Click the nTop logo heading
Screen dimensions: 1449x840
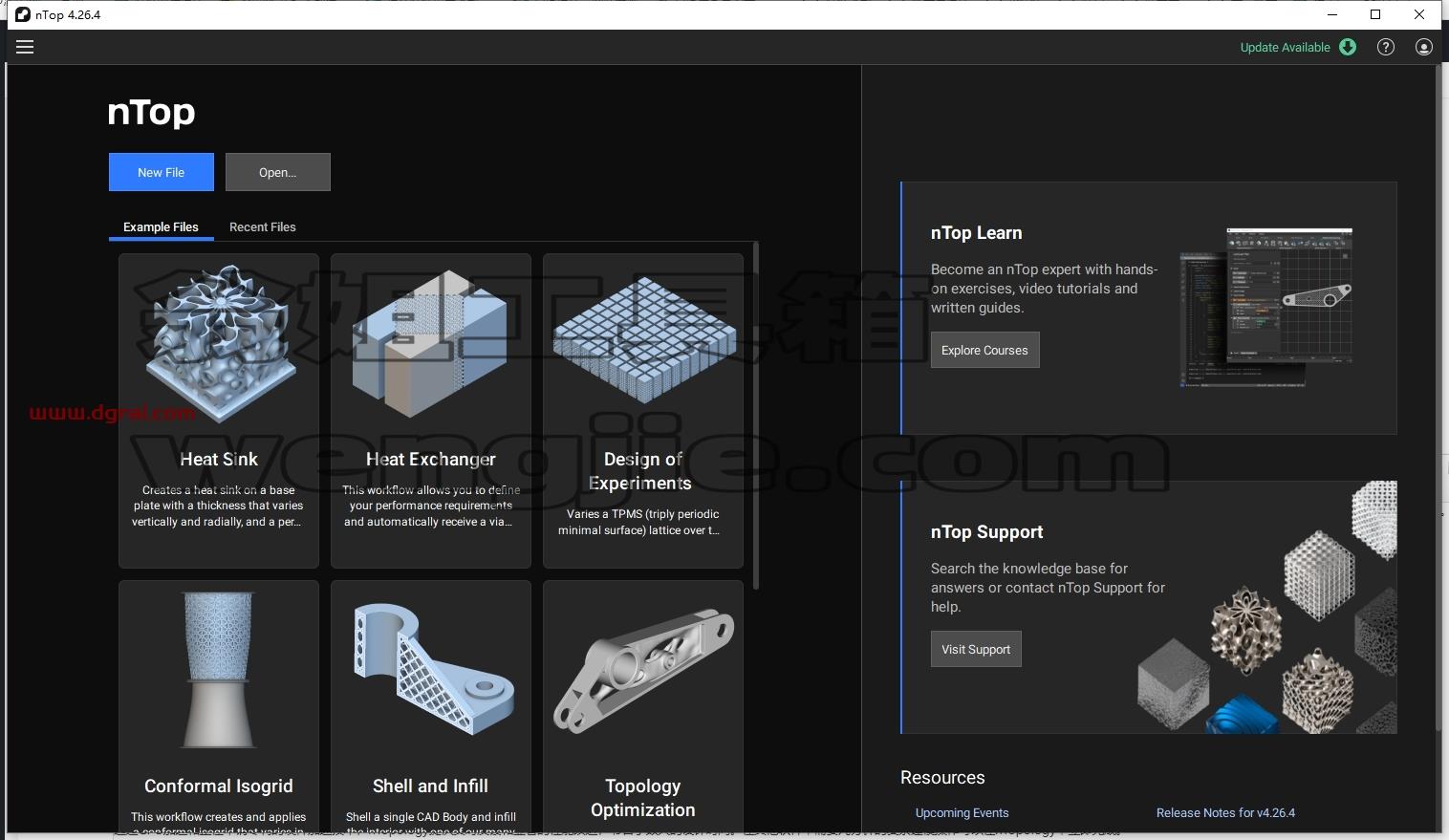[151, 113]
